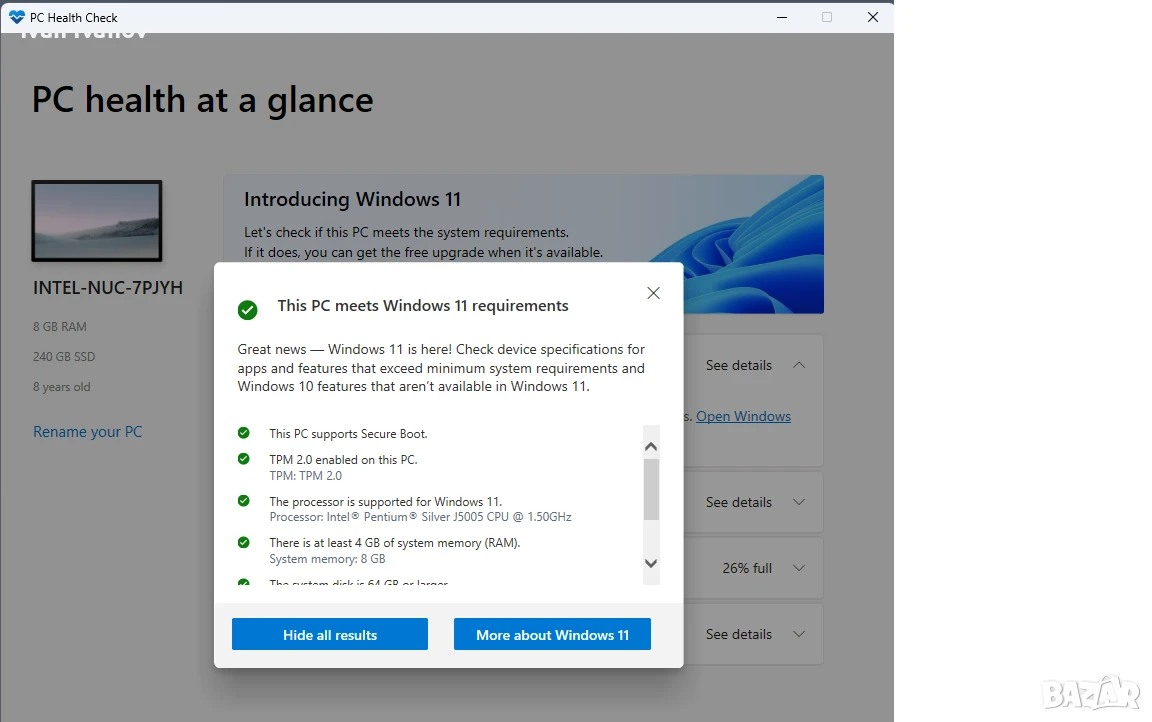
Task: Click the PC health at a glance heading
Action: pos(203,100)
